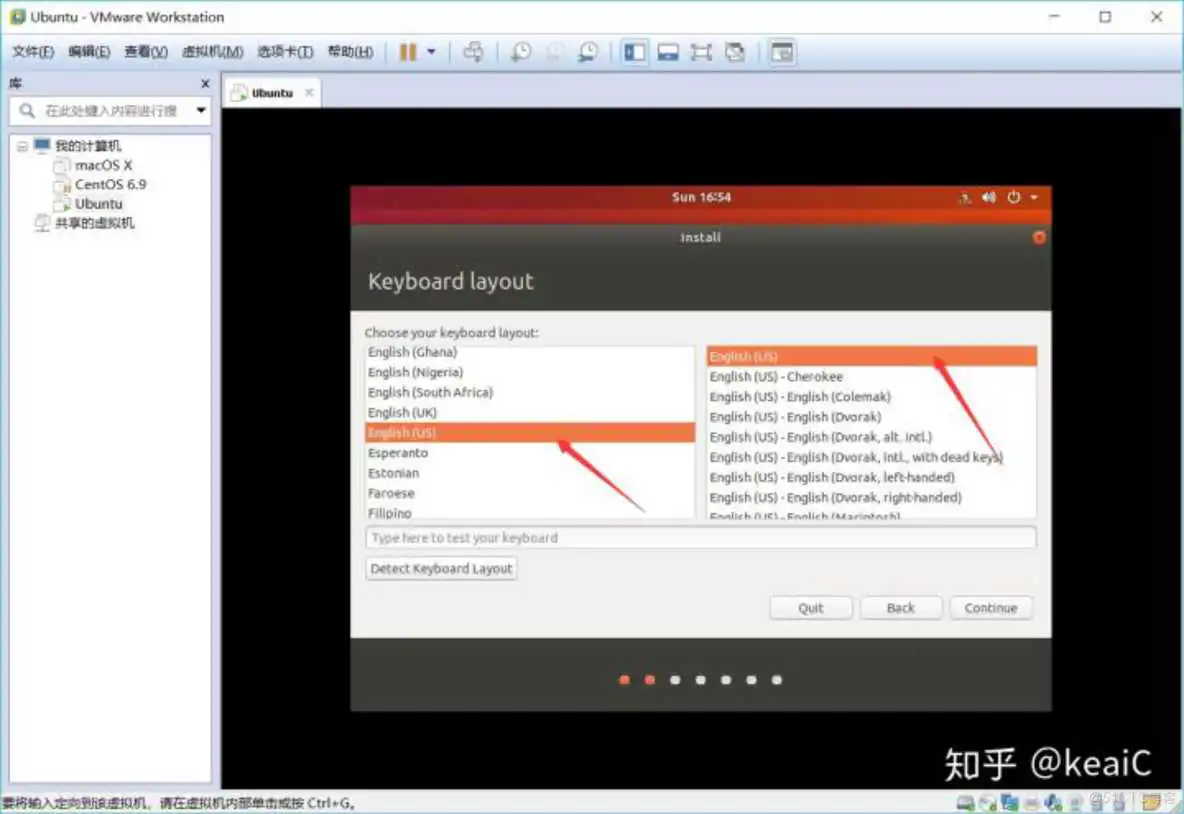Show or hide the library sidebar

(635, 51)
